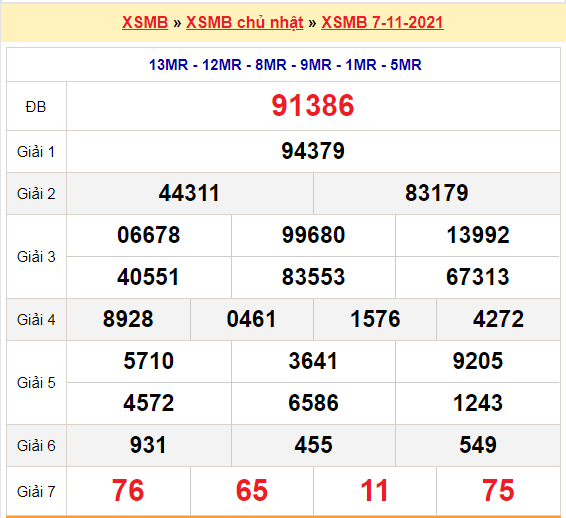The image size is (566, 518).
Task: Open the XSMB chủ nhật link
Action: [x=244, y=22]
